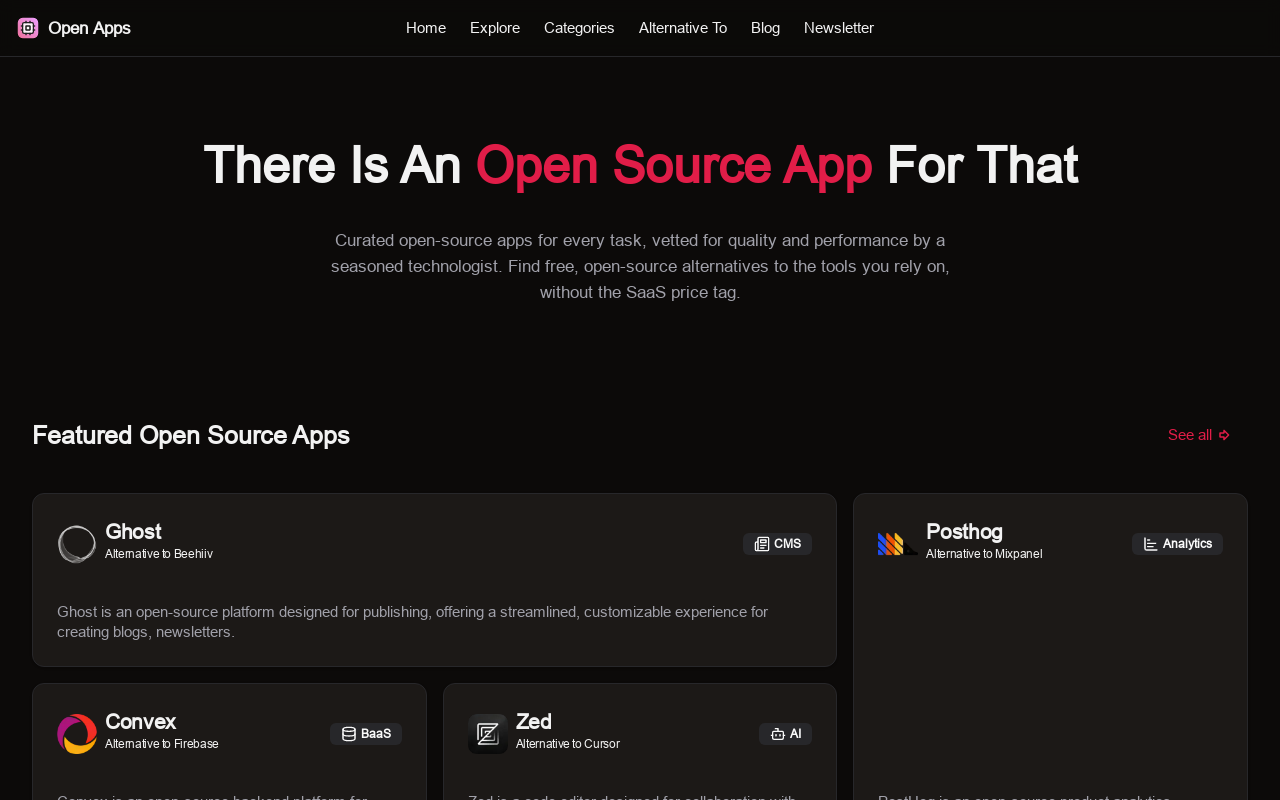Viewport: 1280px width, 800px height.
Task: Open the Explore nav item
Action: click(495, 28)
